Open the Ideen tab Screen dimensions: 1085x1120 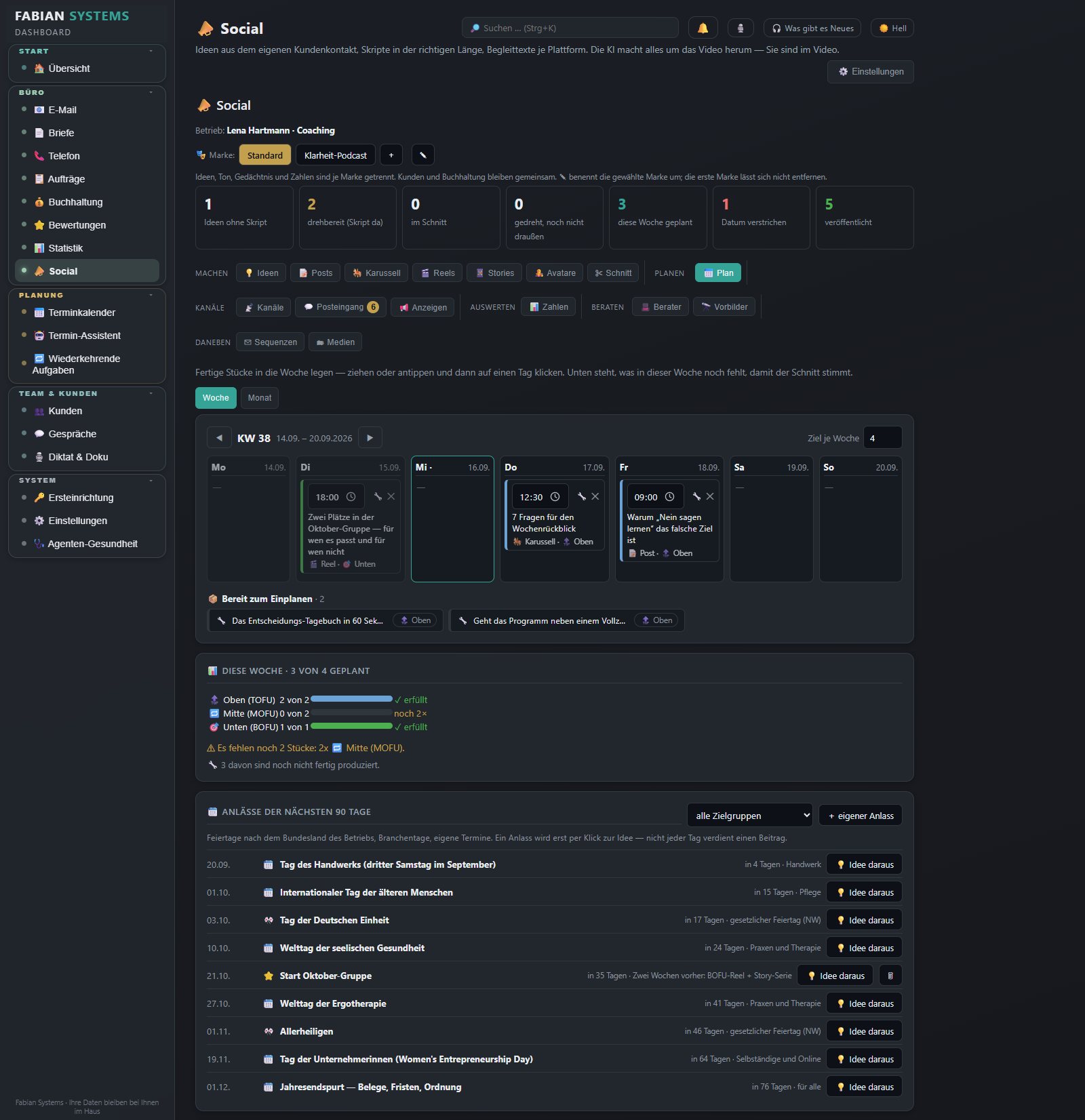261,273
